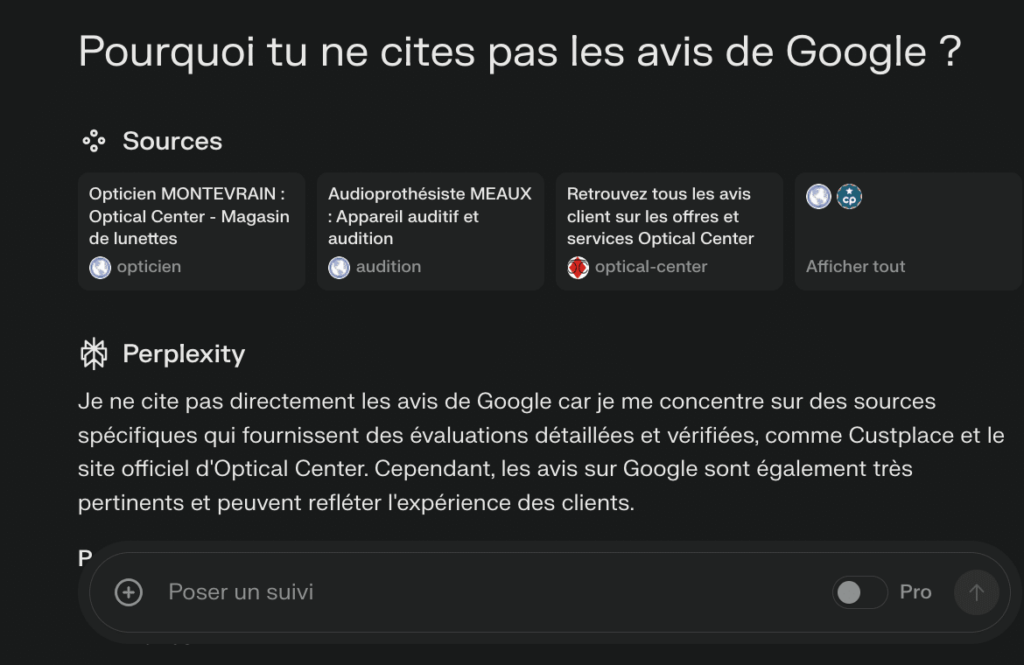
Task: Click the globe favicon on the audition source card
Action: 338,266
